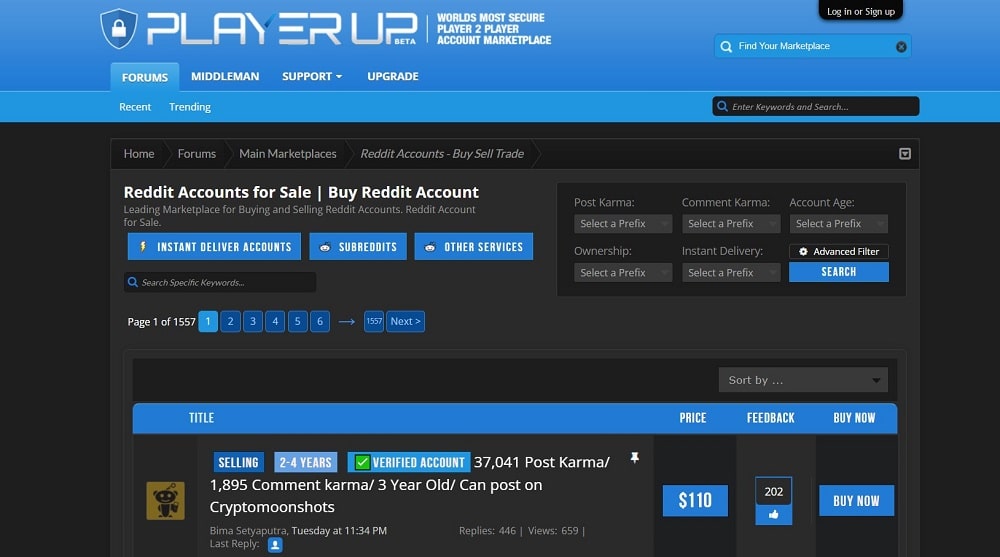
Task: Open the Account Age prefix dropdown
Action: click(x=839, y=223)
